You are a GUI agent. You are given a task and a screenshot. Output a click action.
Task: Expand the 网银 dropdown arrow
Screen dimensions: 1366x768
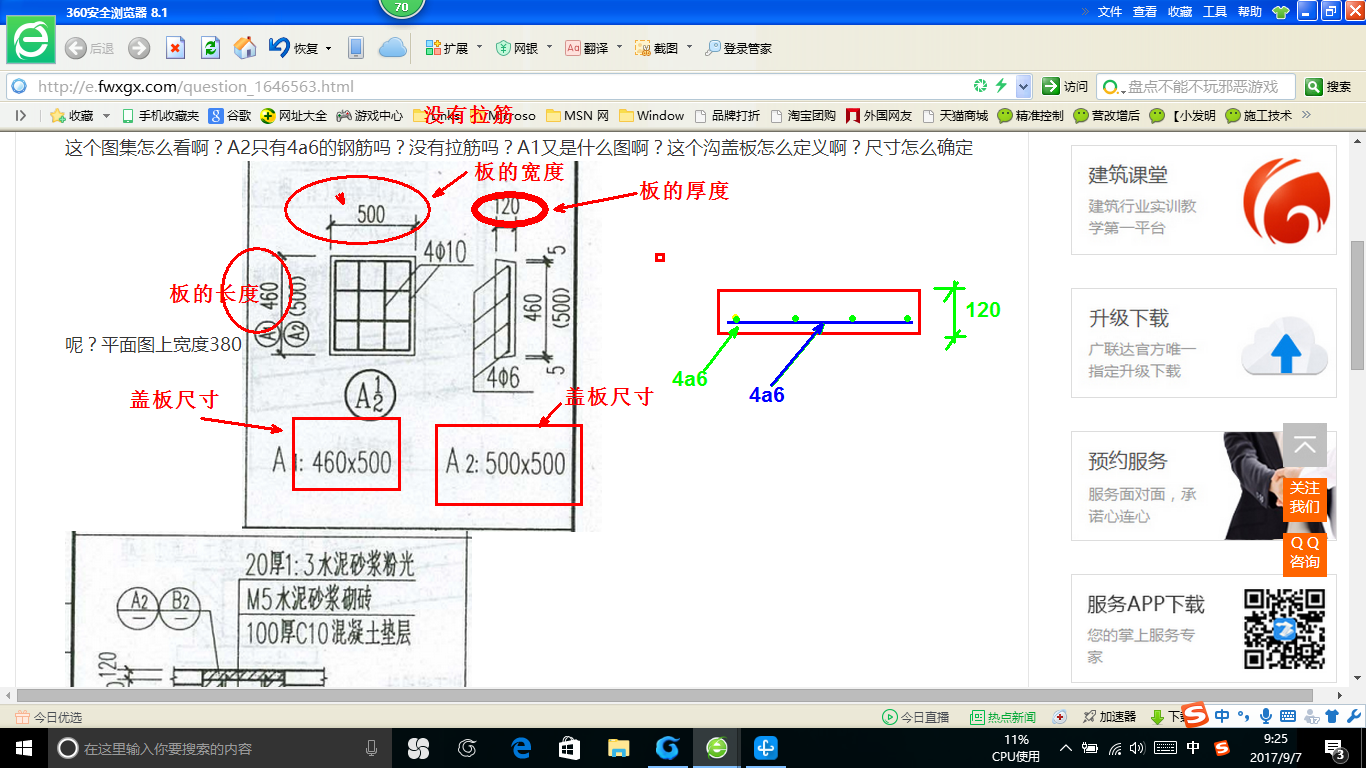coord(548,48)
